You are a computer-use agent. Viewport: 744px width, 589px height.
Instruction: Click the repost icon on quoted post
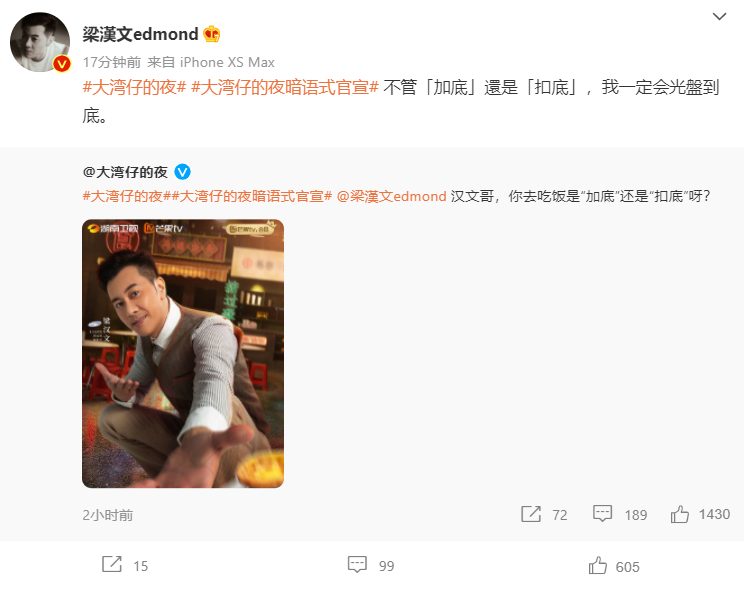coord(530,514)
